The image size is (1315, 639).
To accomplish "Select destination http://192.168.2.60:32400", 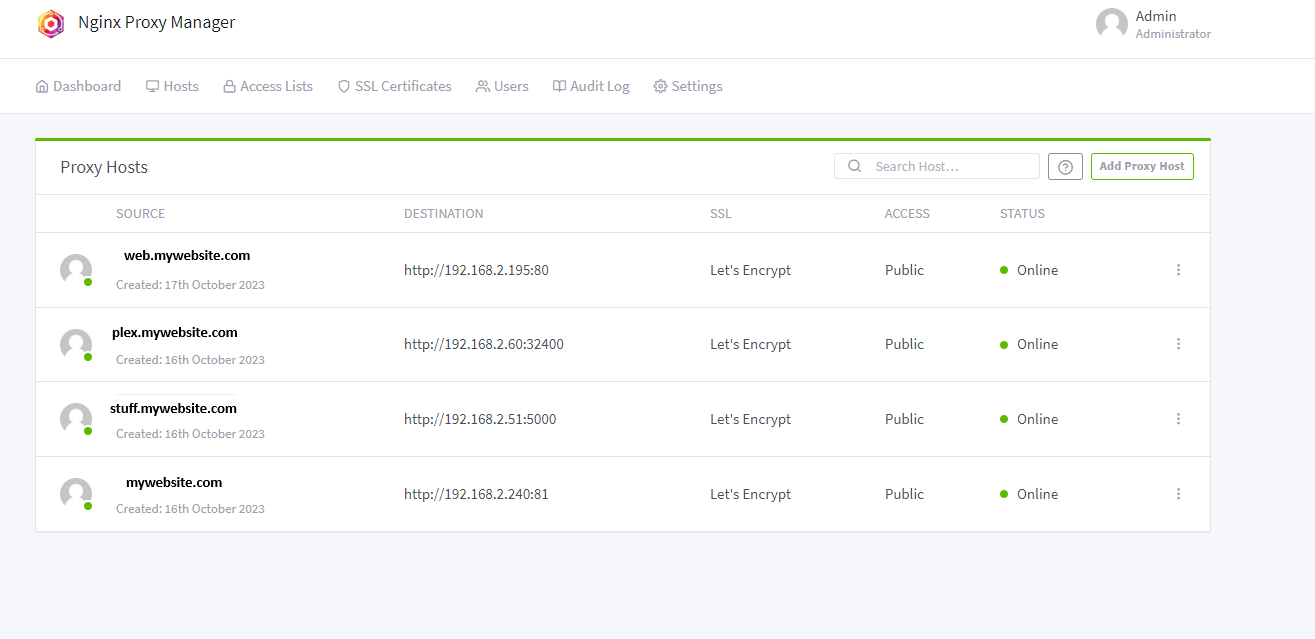I will tap(484, 344).
